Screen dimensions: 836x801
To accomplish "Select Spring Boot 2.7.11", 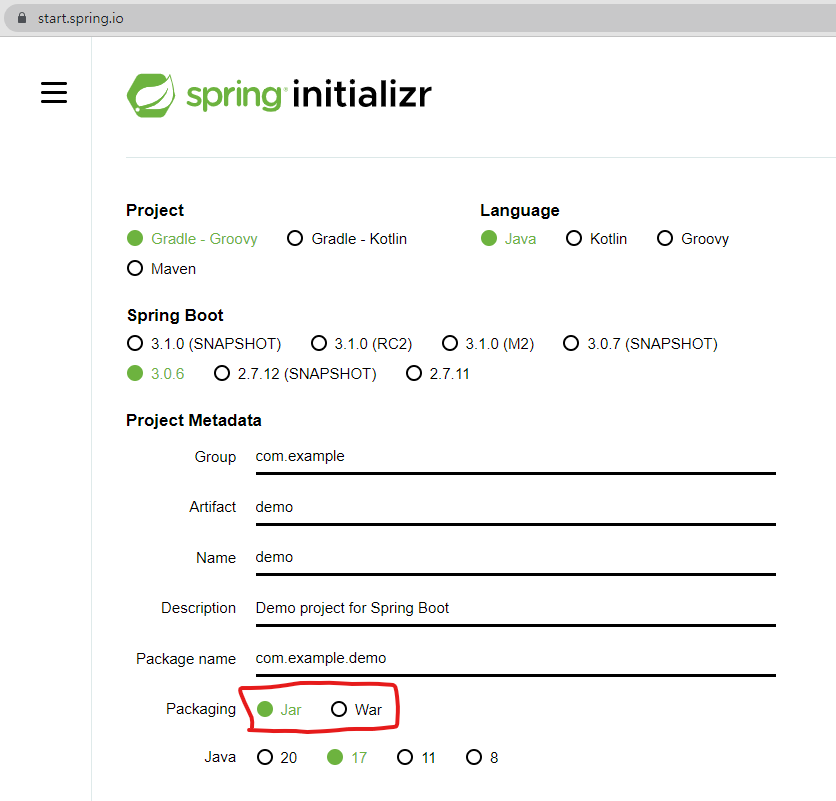I will (x=437, y=373).
